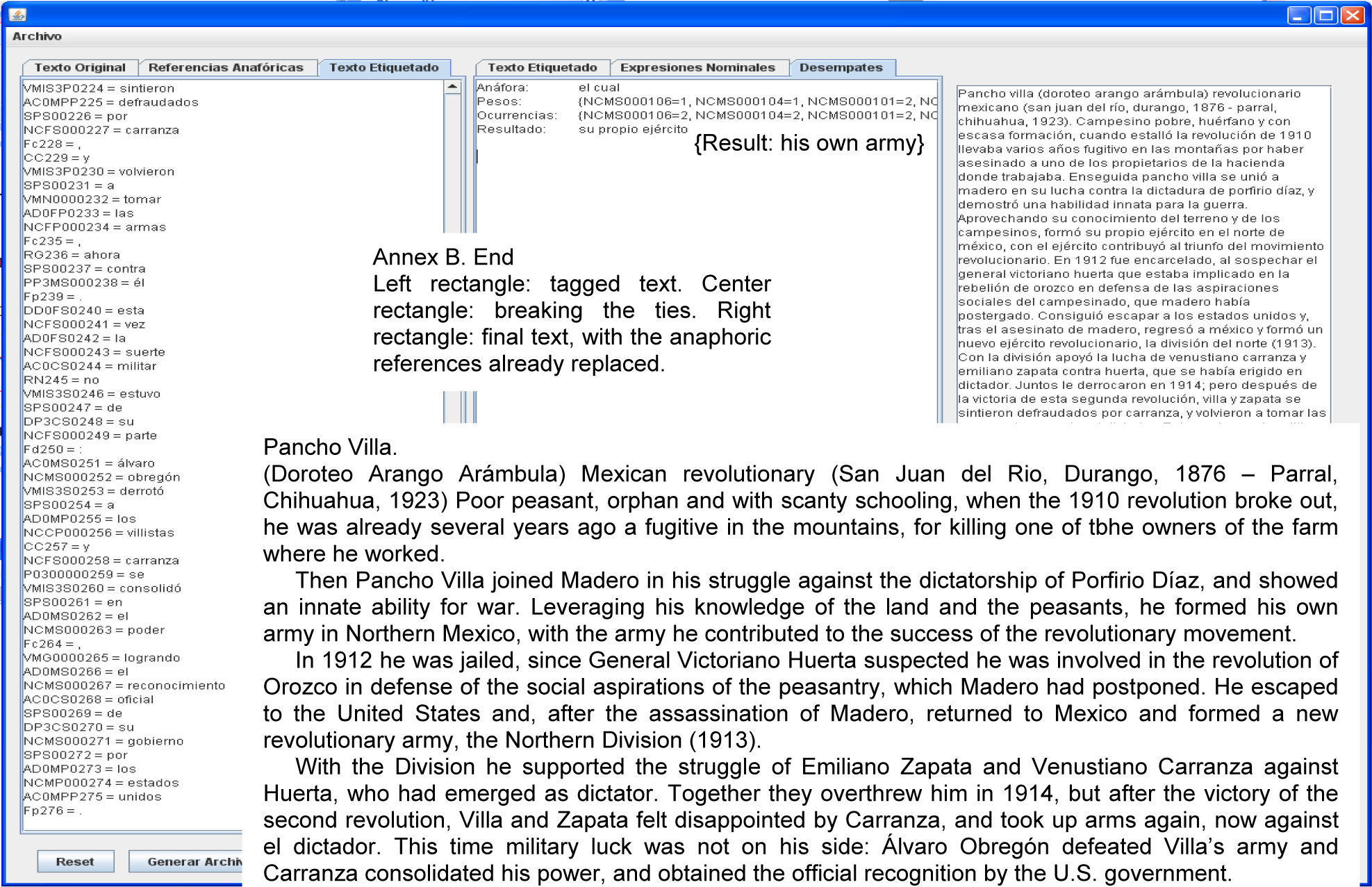Maximize the application window
1372x887 pixels.
(1325, 15)
